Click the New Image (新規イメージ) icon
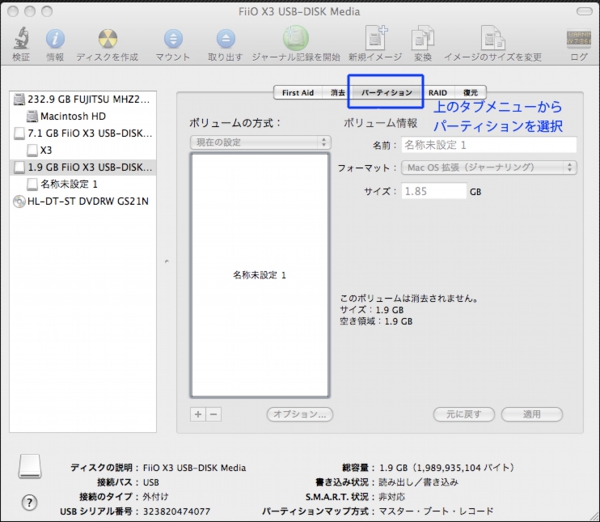Screen dimensions: 600x522 point(375,39)
